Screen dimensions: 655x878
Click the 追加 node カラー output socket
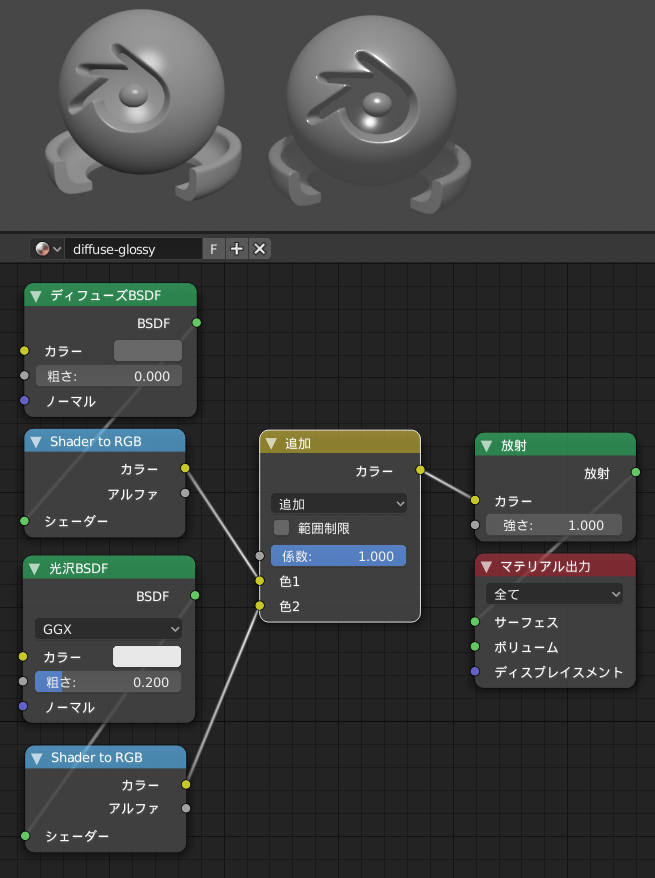(x=420, y=470)
